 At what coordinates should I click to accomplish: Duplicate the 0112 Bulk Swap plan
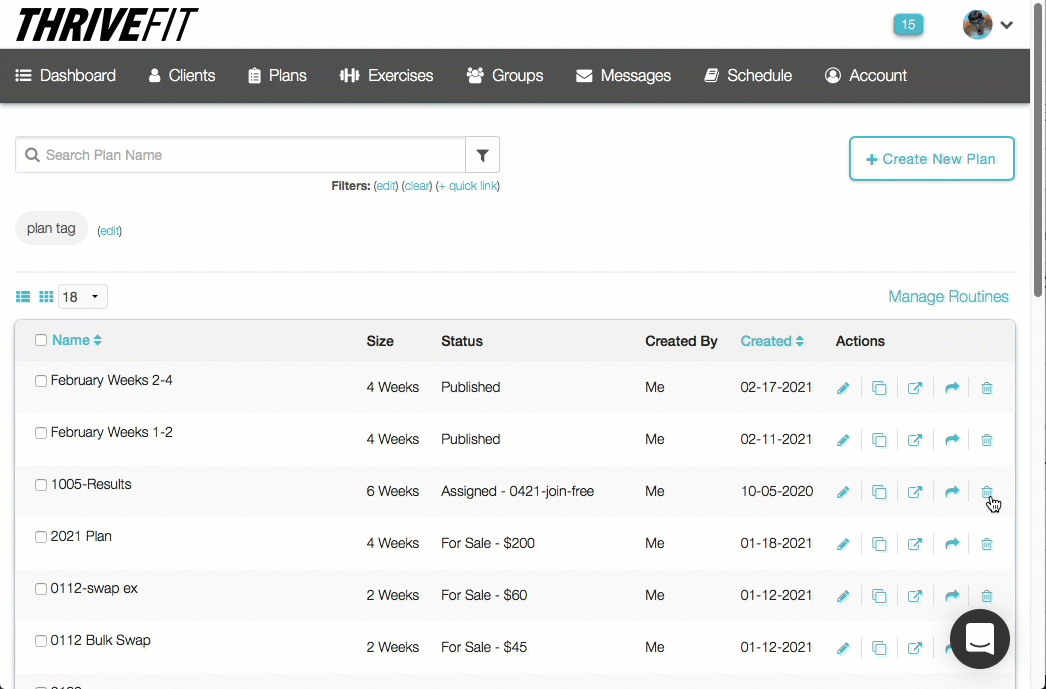[x=879, y=648]
